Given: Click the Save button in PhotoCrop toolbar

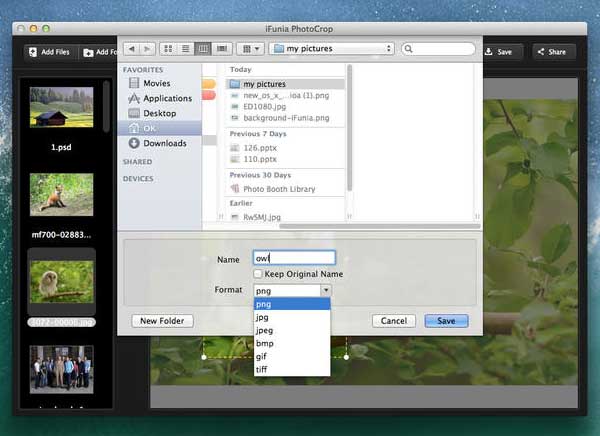Looking at the screenshot, I should coord(499,52).
